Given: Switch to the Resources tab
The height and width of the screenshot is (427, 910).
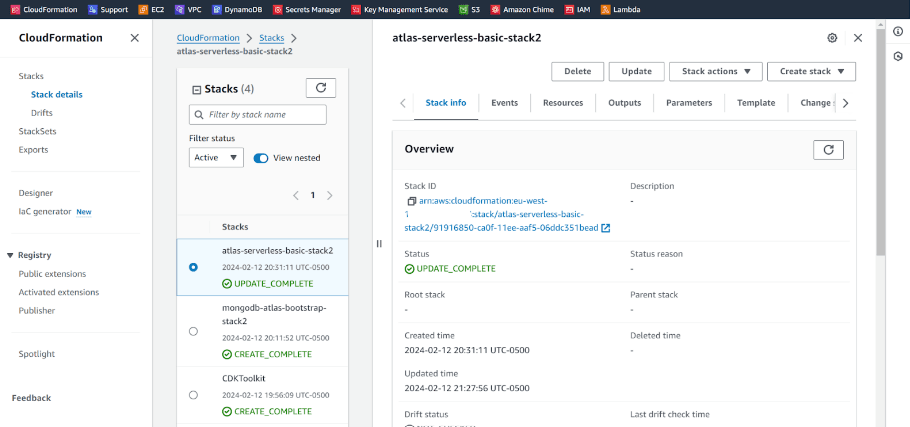Looking at the screenshot, I should click(563, 103).
